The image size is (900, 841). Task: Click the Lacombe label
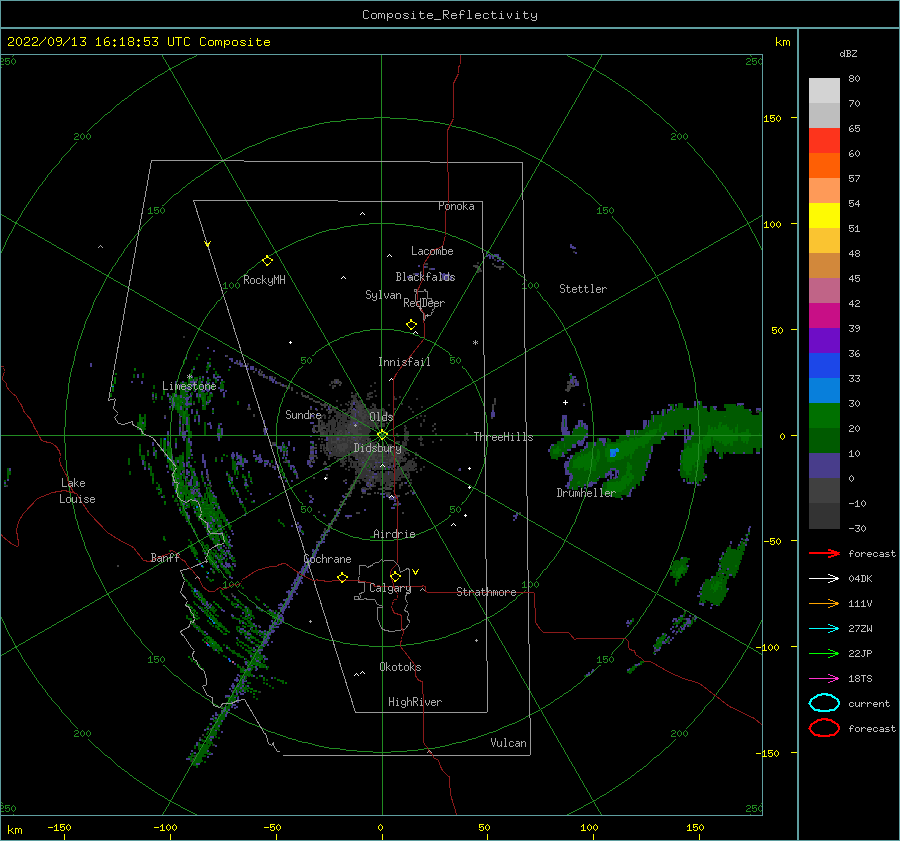(432, 251)
